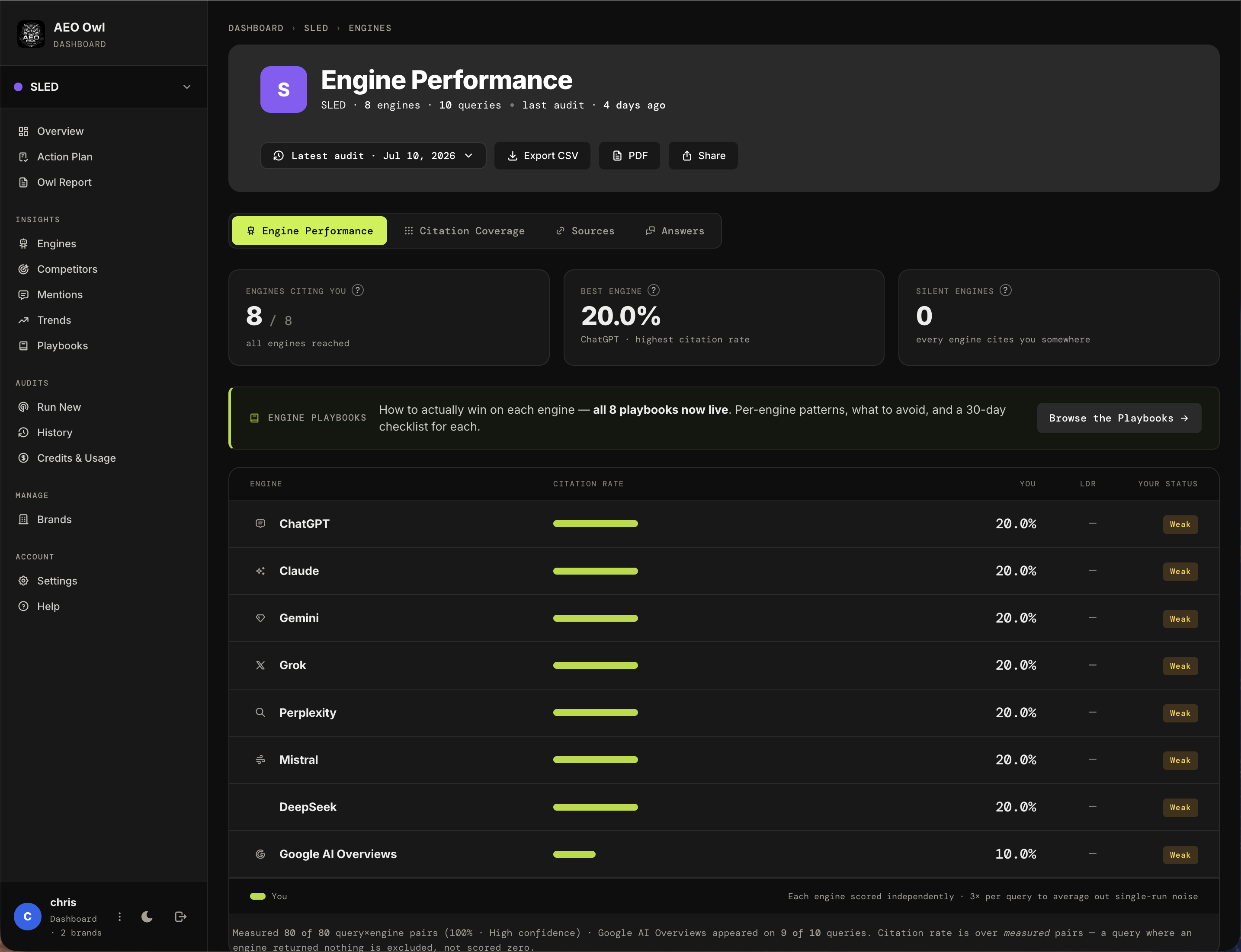
Task: Click the Brands building icon
Action: pyautogui.click(x=23, y=519)
